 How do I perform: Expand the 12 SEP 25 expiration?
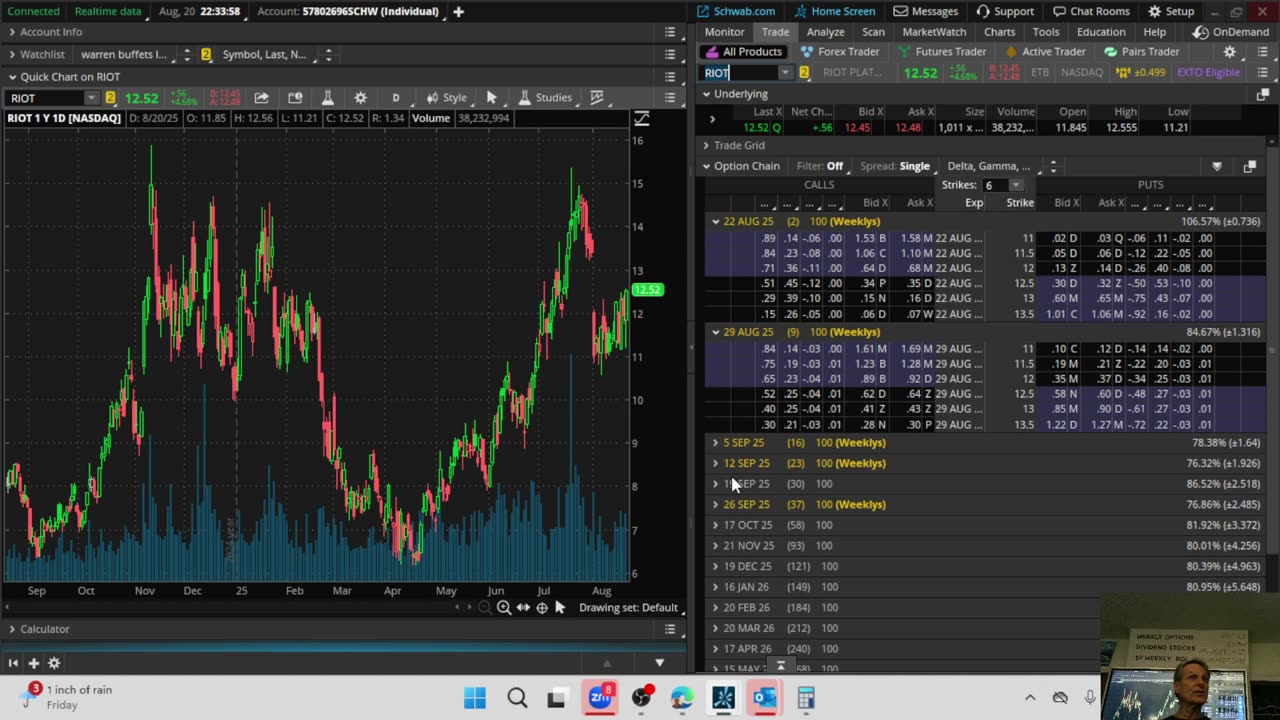[715, 463]
